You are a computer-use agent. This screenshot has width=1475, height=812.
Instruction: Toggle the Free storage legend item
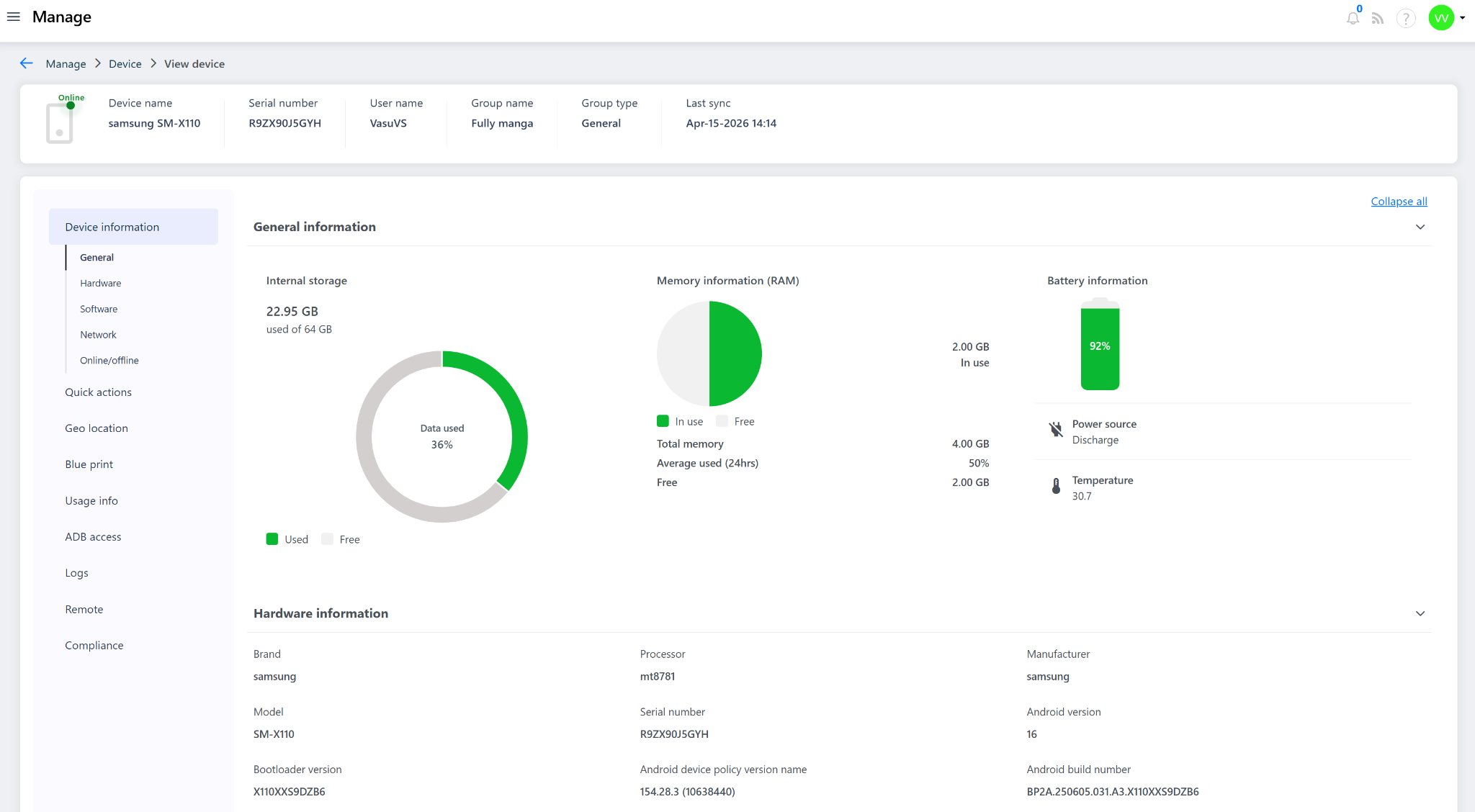tap(341, 539)
